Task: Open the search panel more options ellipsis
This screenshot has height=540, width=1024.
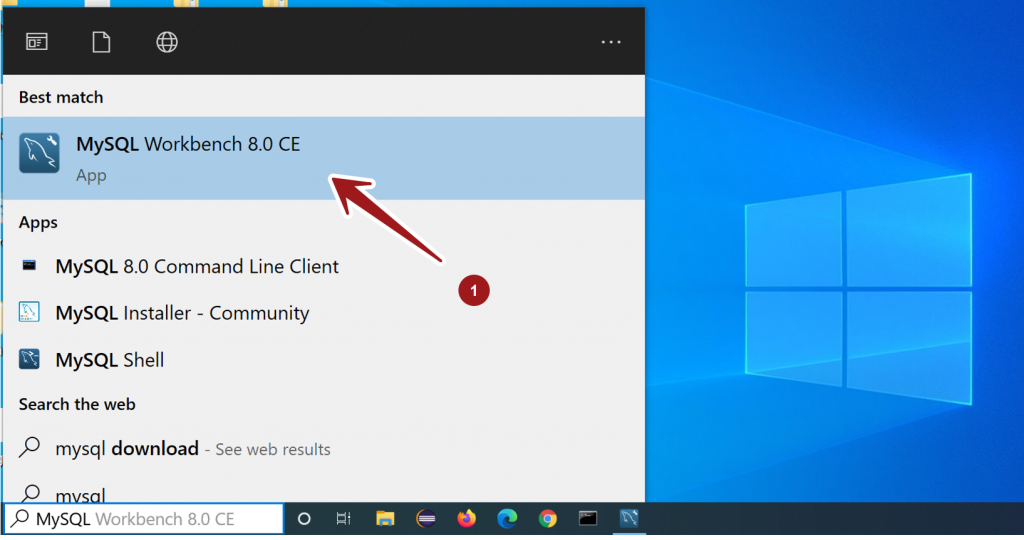Action: pos(611,42)
